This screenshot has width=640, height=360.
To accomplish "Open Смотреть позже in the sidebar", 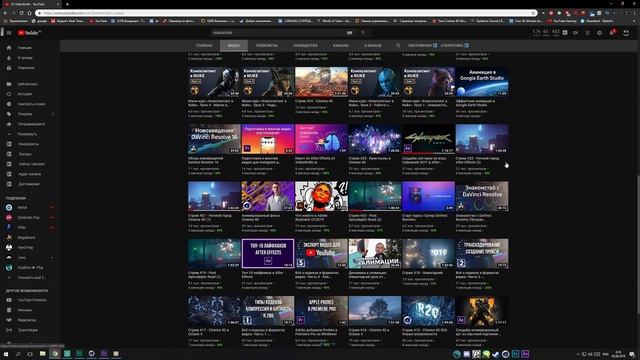I will click(x=30, y=104).
